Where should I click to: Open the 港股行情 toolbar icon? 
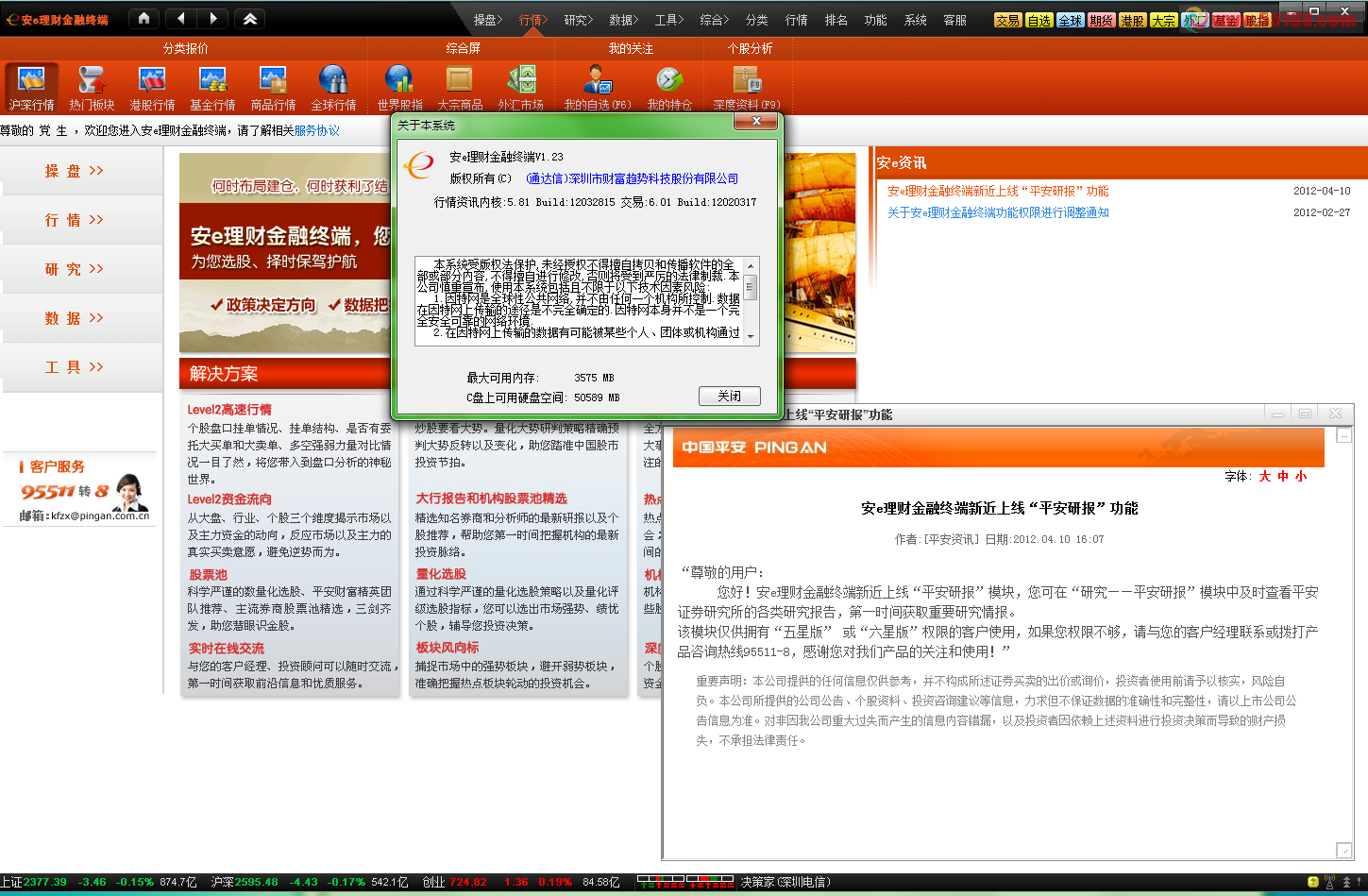tap(152, 88)
